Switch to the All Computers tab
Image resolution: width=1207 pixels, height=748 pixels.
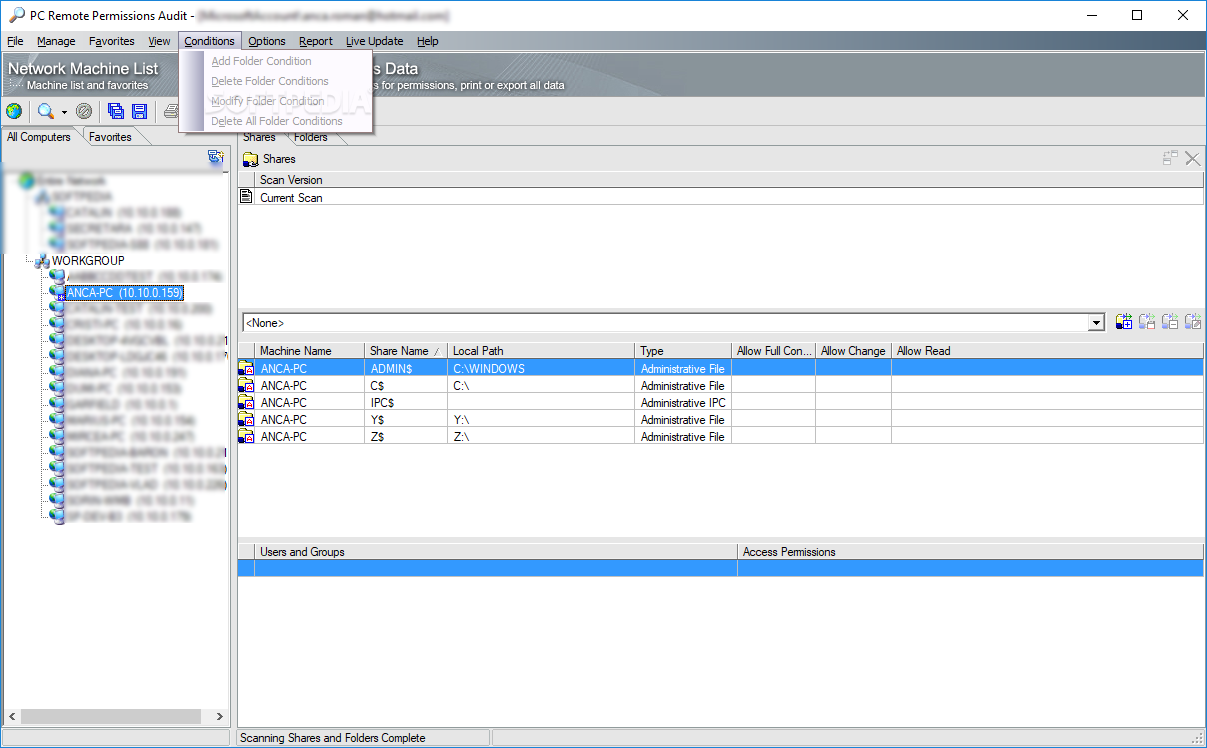39,137
